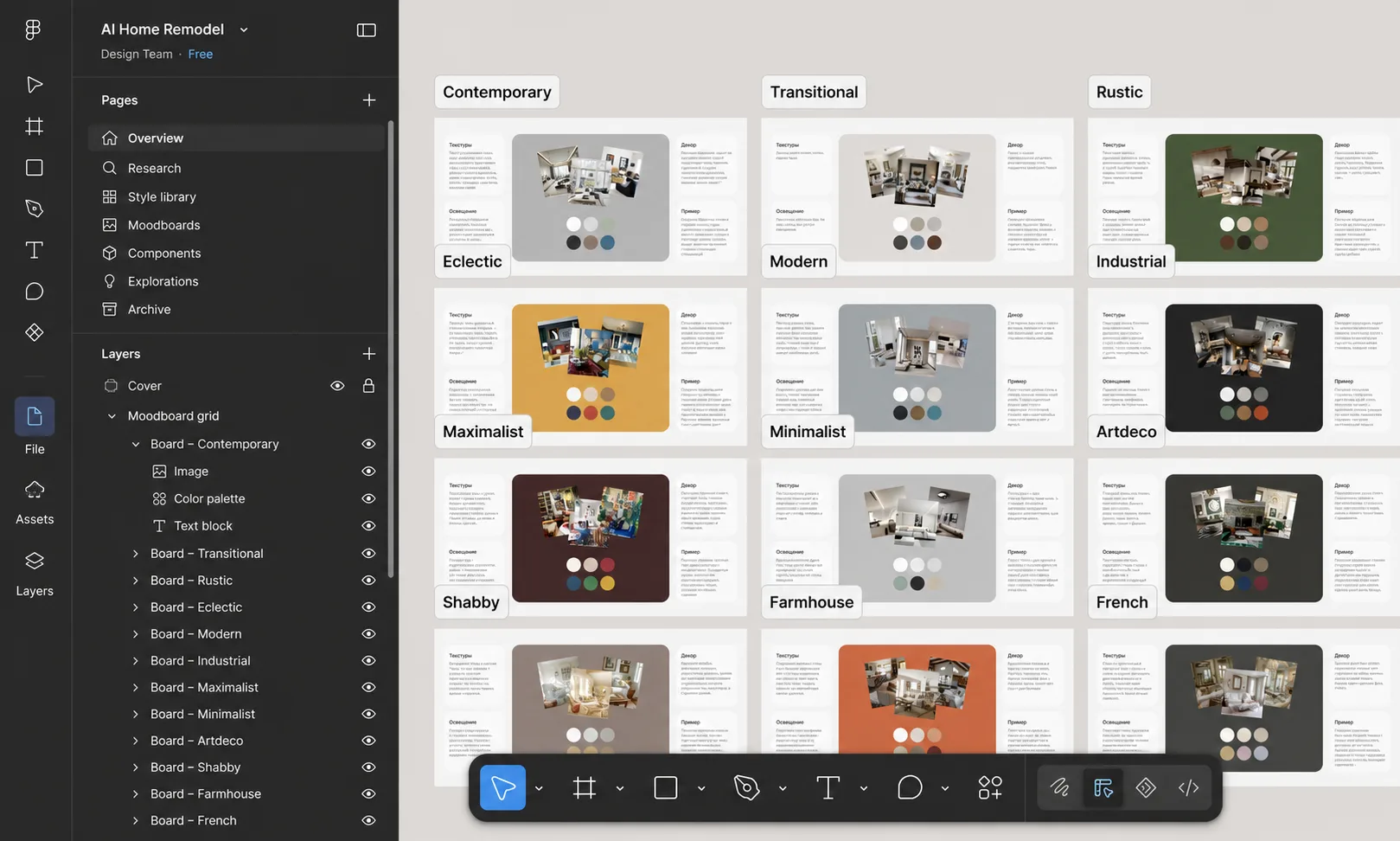Collapse the Board – Contemporary layer
1400x841 pixels.
click(x=135, y=444)
